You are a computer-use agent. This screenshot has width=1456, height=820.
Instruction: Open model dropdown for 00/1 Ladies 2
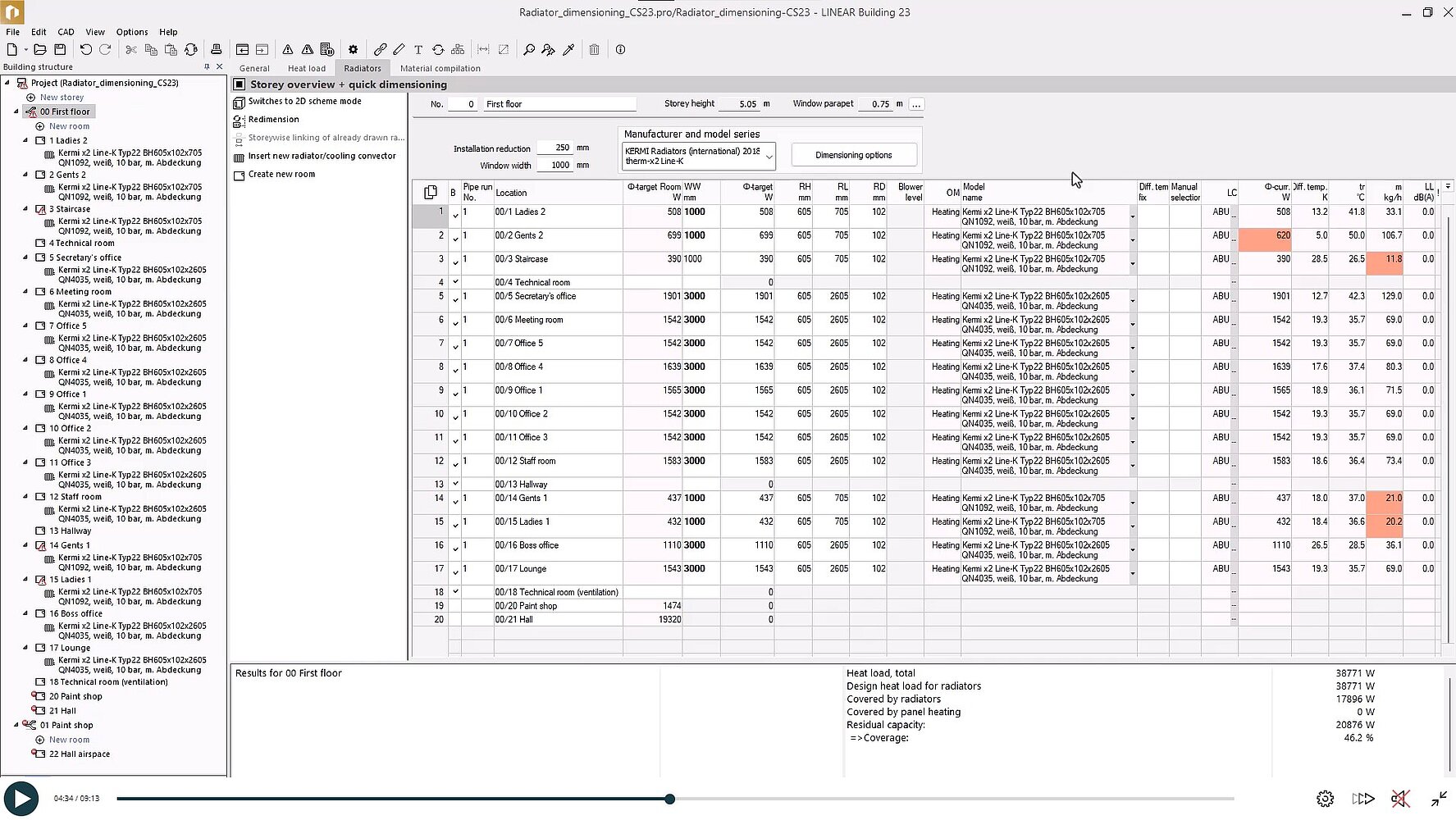click(x=1133, y=217)
